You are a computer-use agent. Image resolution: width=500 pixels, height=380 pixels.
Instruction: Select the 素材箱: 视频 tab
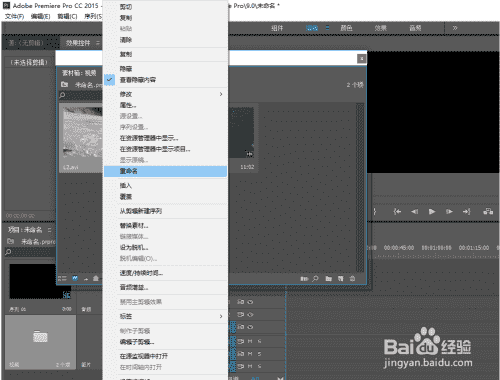pos(79,73)
